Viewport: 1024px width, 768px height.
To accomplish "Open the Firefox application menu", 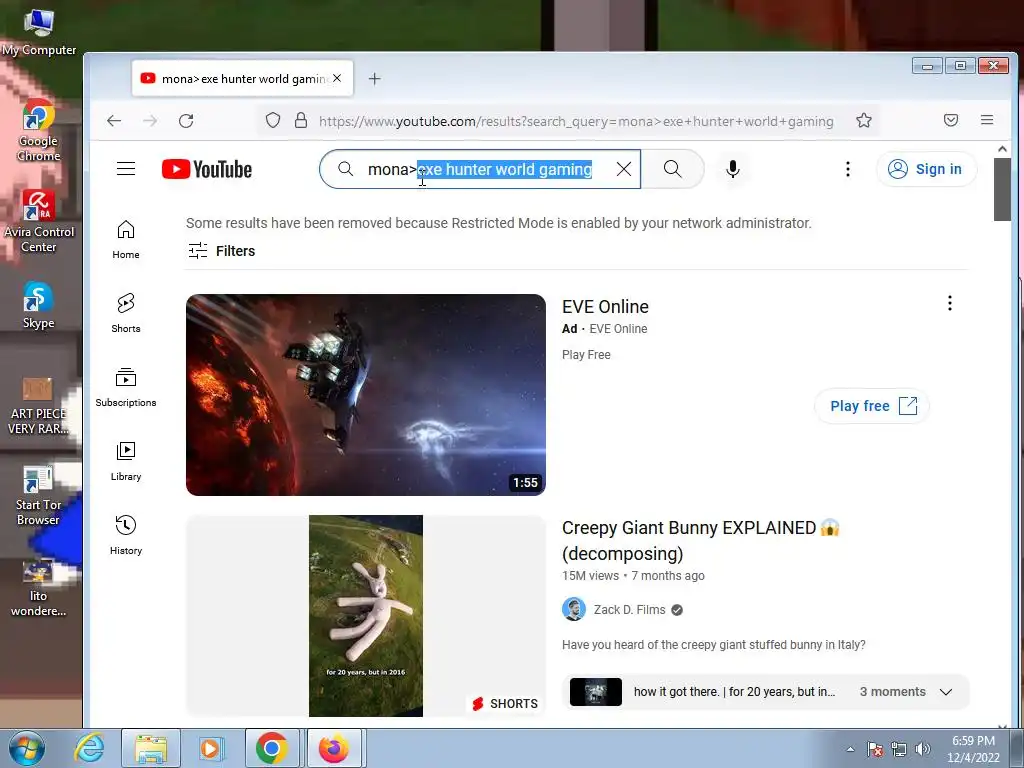I will point(987,120).
